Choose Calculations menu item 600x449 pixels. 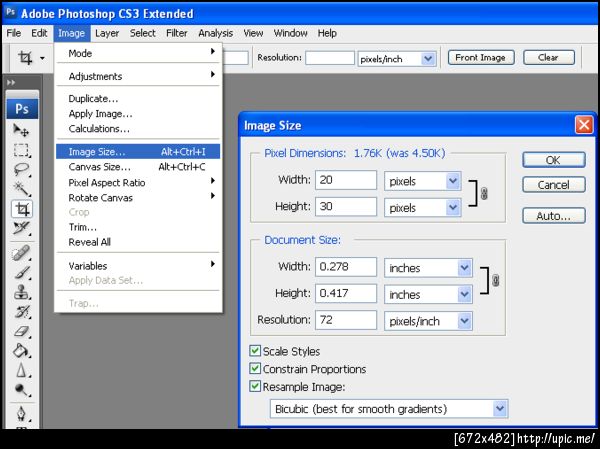(x=138, y=129)
